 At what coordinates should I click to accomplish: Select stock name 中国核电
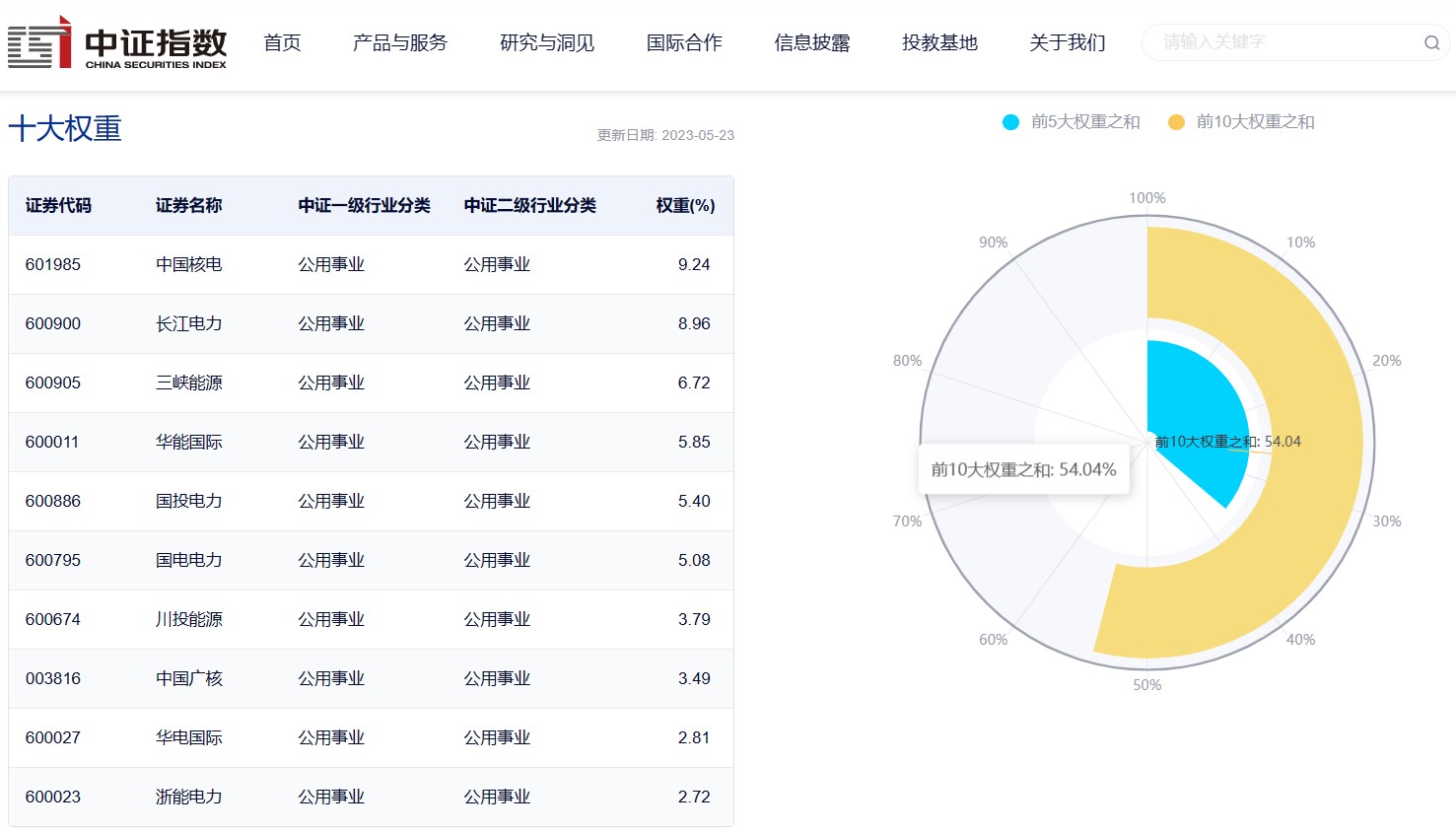tap(189, 264)
